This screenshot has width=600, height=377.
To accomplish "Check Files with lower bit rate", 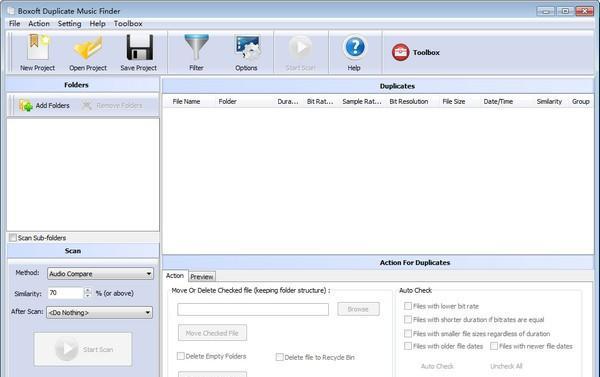I will (x=408, y=306).
